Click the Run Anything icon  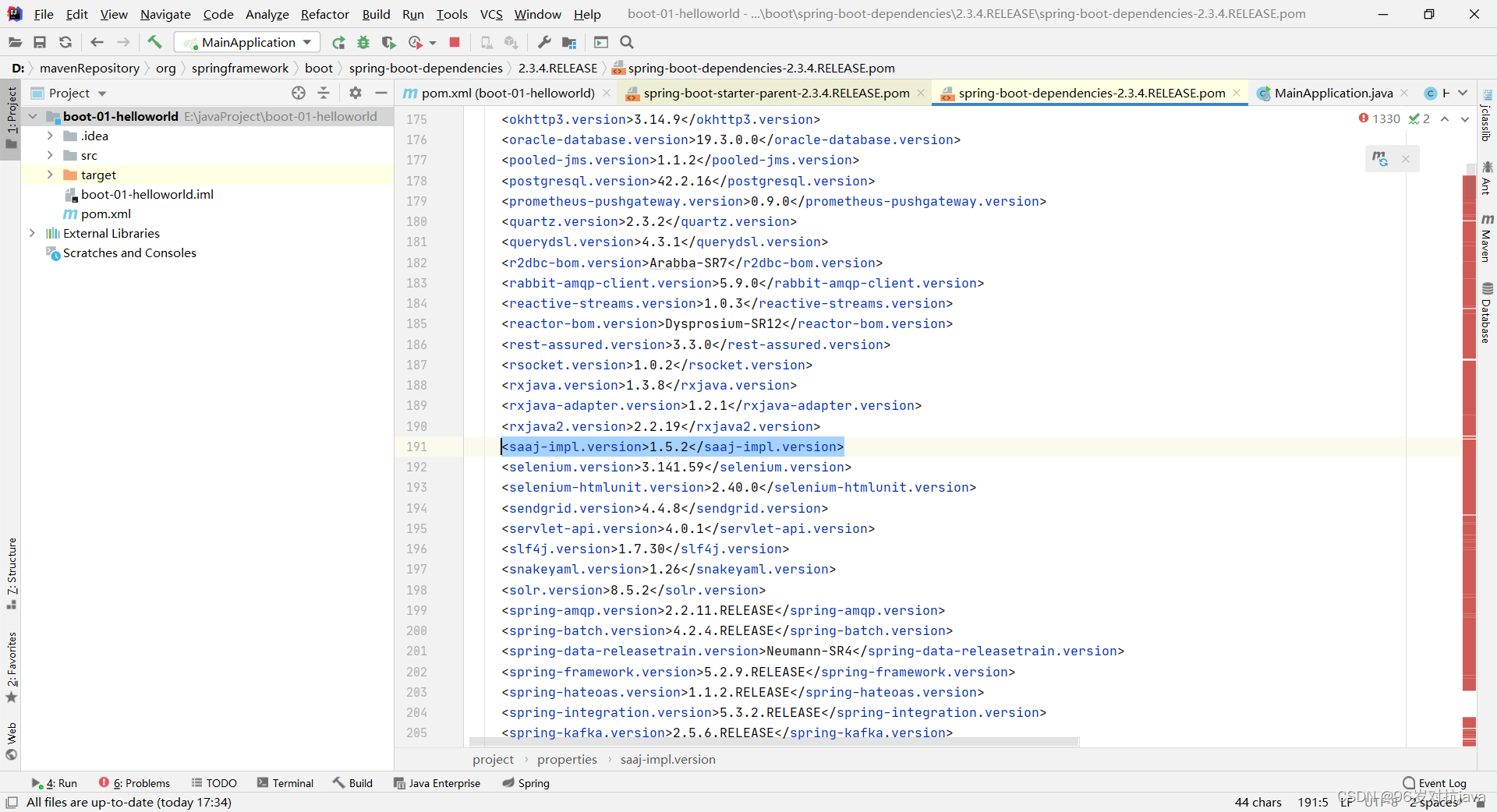[601, 42]
